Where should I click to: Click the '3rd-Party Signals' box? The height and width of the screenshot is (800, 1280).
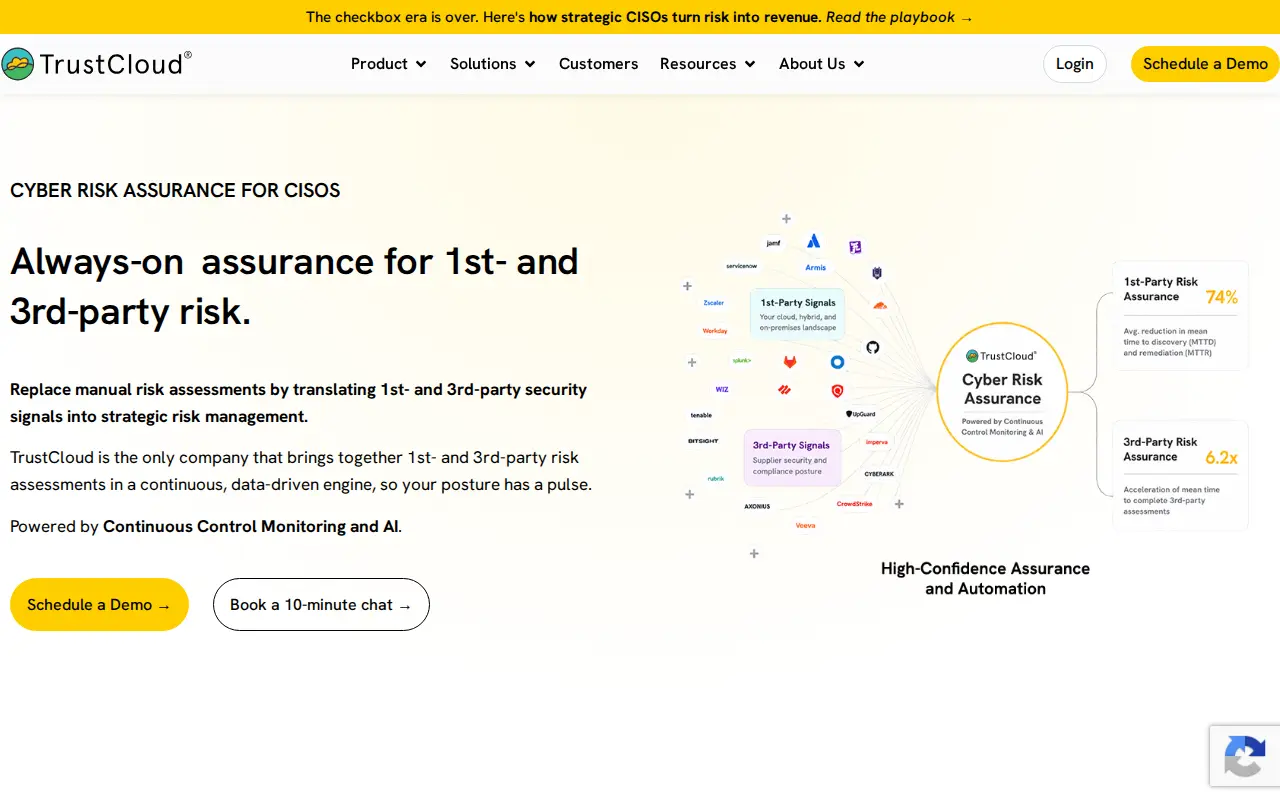[x=791, y=457]
